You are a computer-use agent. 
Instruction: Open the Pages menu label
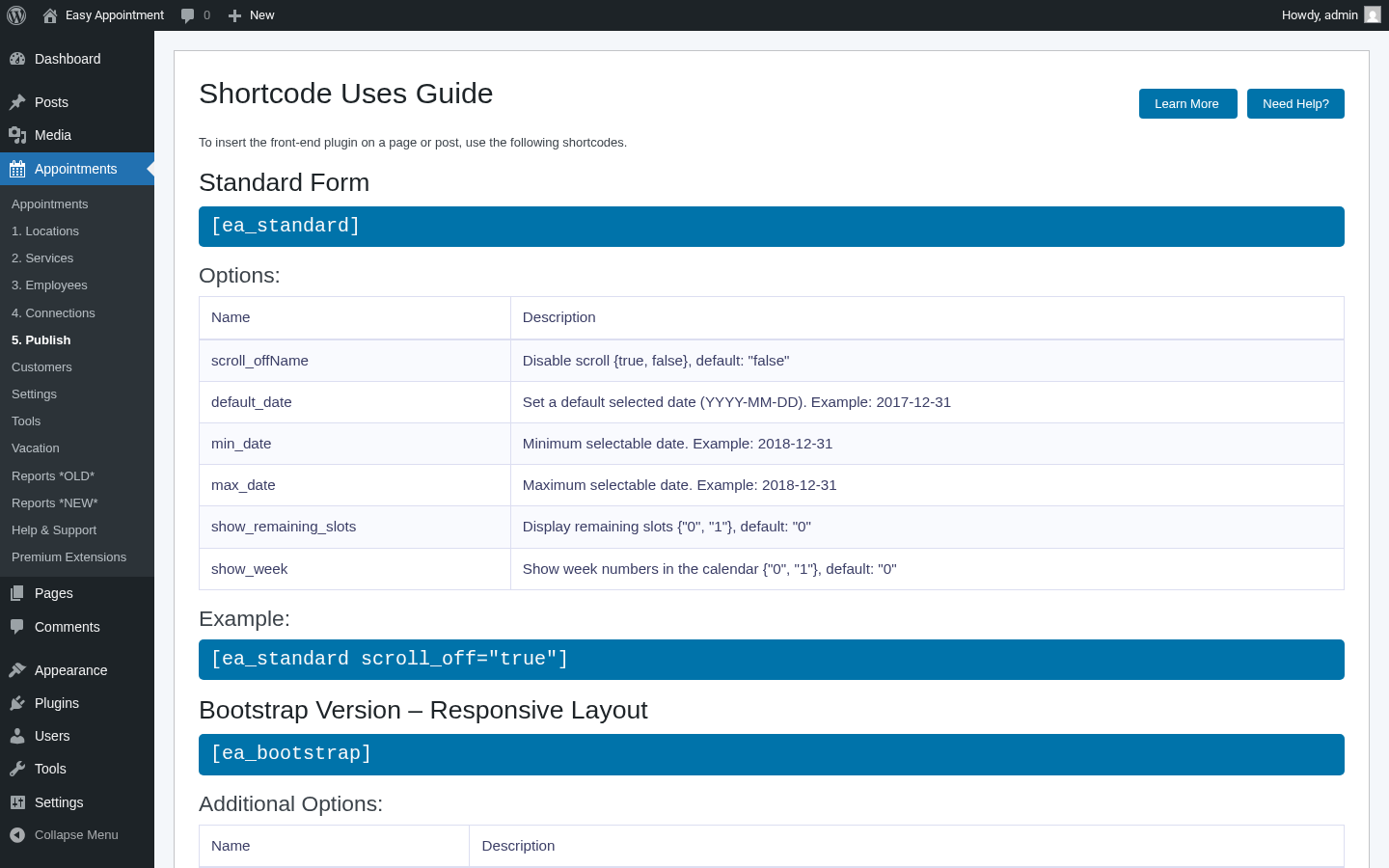pyautogui.click(x=54, y=593)
